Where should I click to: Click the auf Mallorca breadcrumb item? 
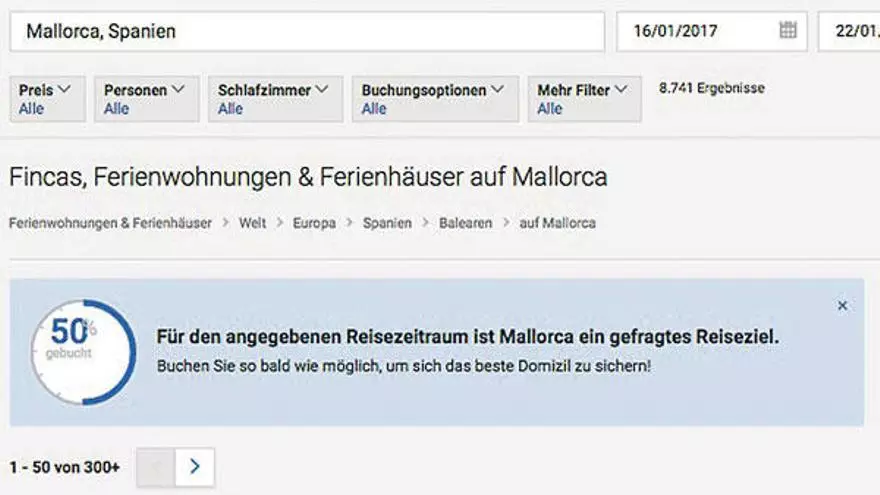click(x=557, y=223)
